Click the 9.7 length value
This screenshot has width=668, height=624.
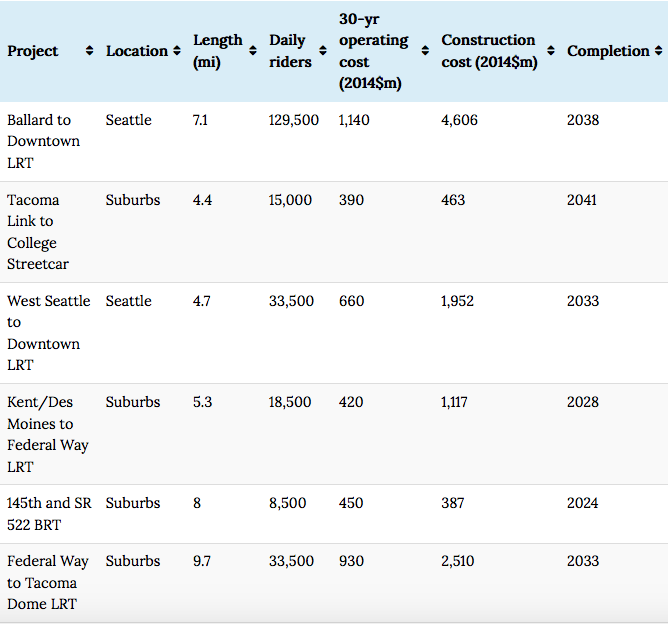coord(202,561)
